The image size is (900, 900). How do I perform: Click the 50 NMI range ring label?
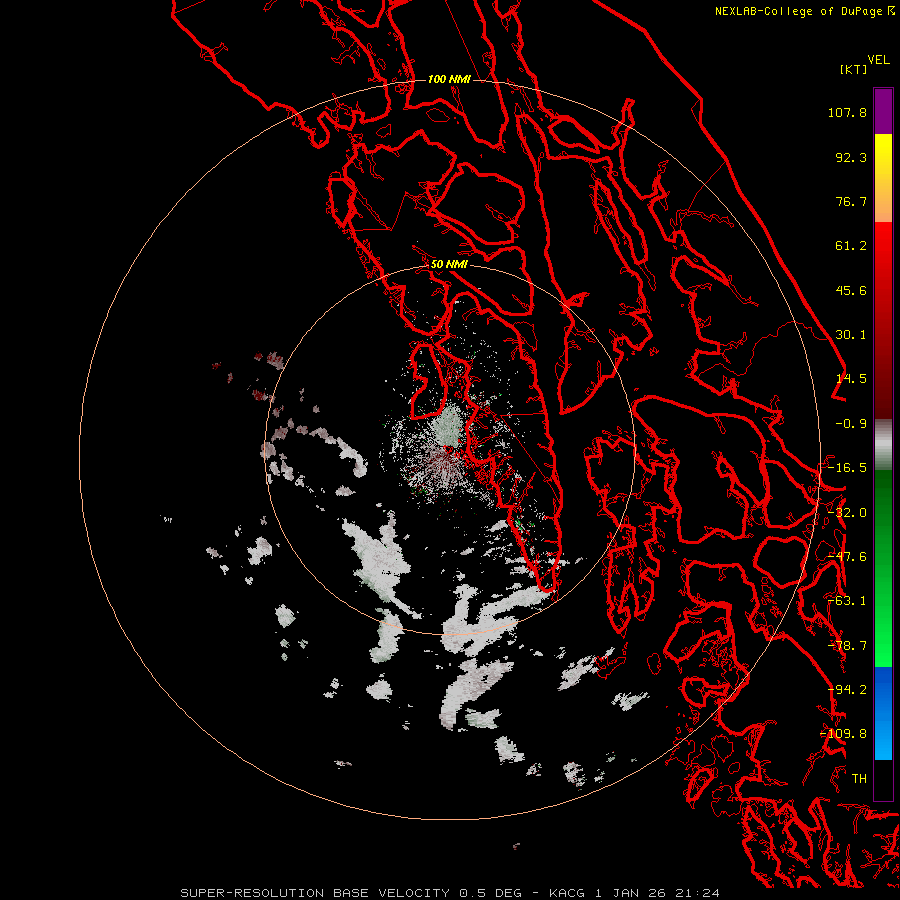pos(449,265)
